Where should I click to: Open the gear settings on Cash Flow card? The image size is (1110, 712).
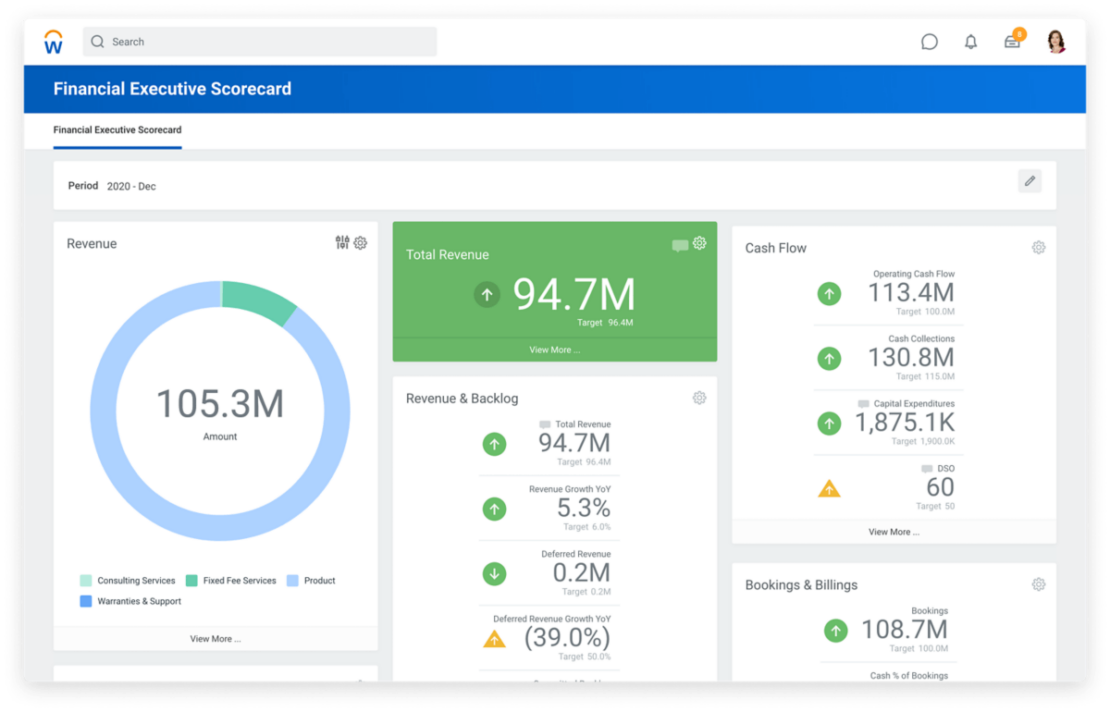tap(1038, 247)
